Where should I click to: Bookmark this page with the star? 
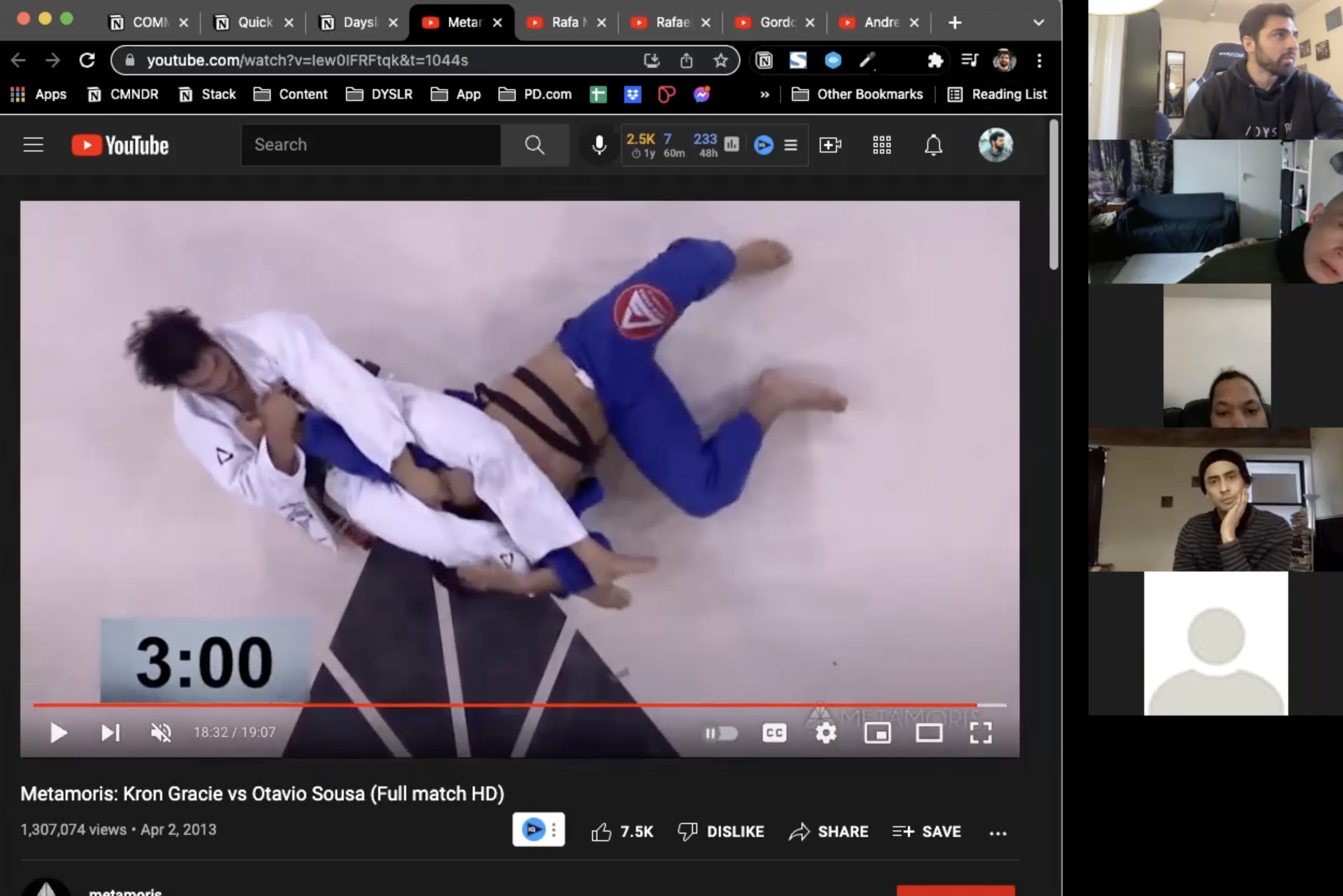(x=720, y=60)
